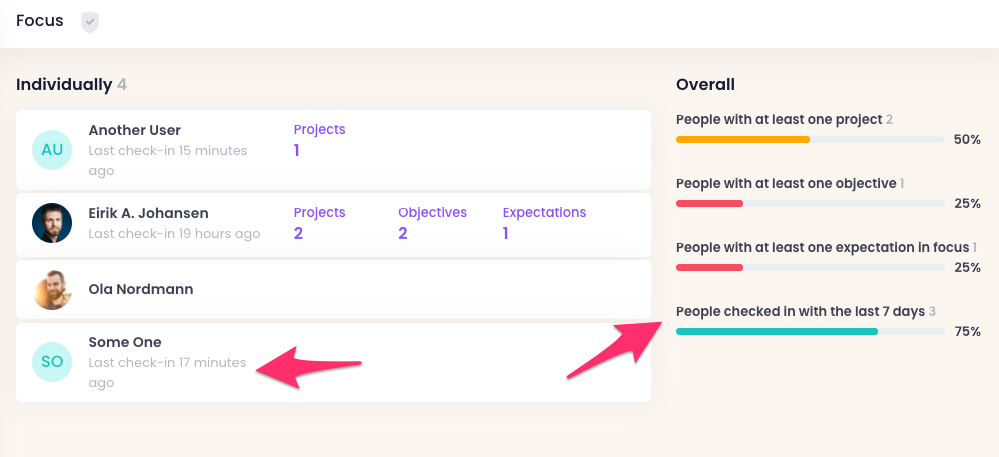Click the teal 7-day check-in progress bar
999x457 pixels.
[810, 331]
